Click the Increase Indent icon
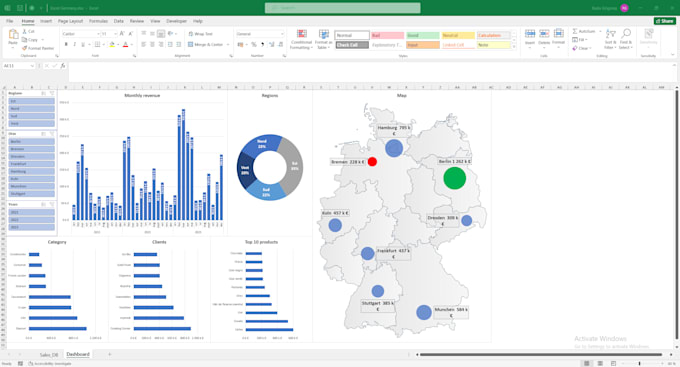The image size is (680, 367). tap(178, 44)
